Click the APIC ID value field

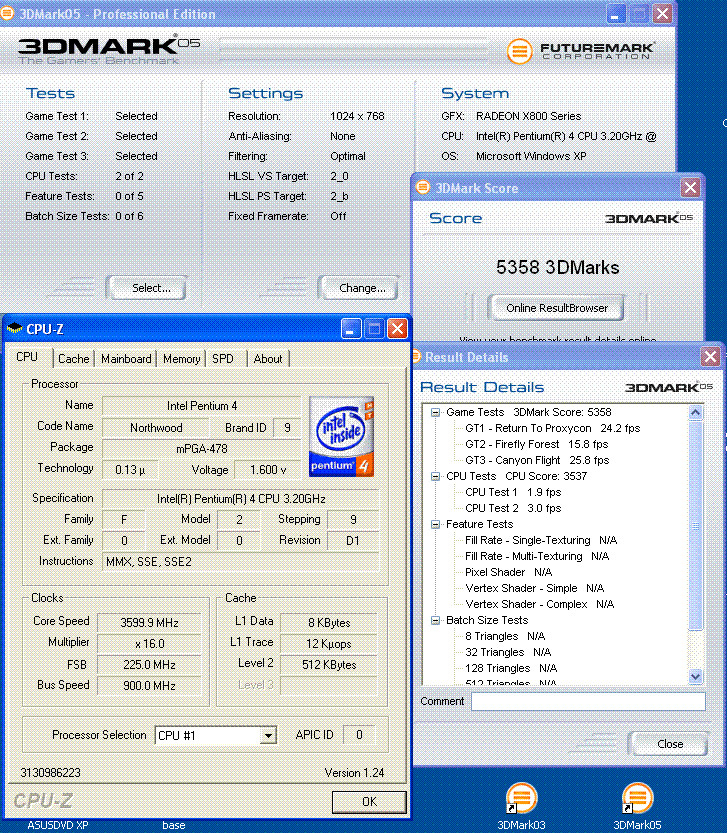click(x=359, y=735)
